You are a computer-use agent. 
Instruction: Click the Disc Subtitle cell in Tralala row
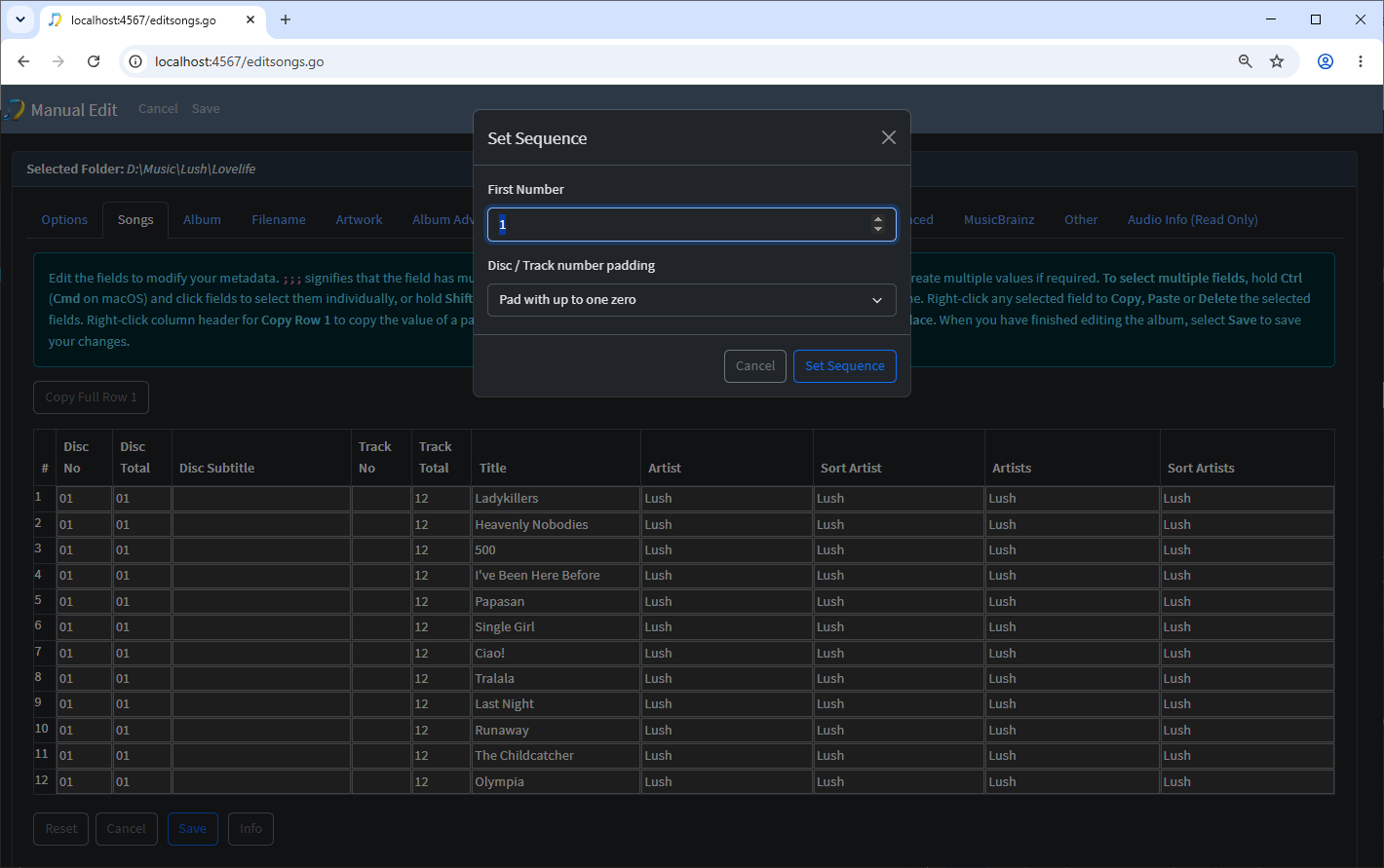[261, 679]
